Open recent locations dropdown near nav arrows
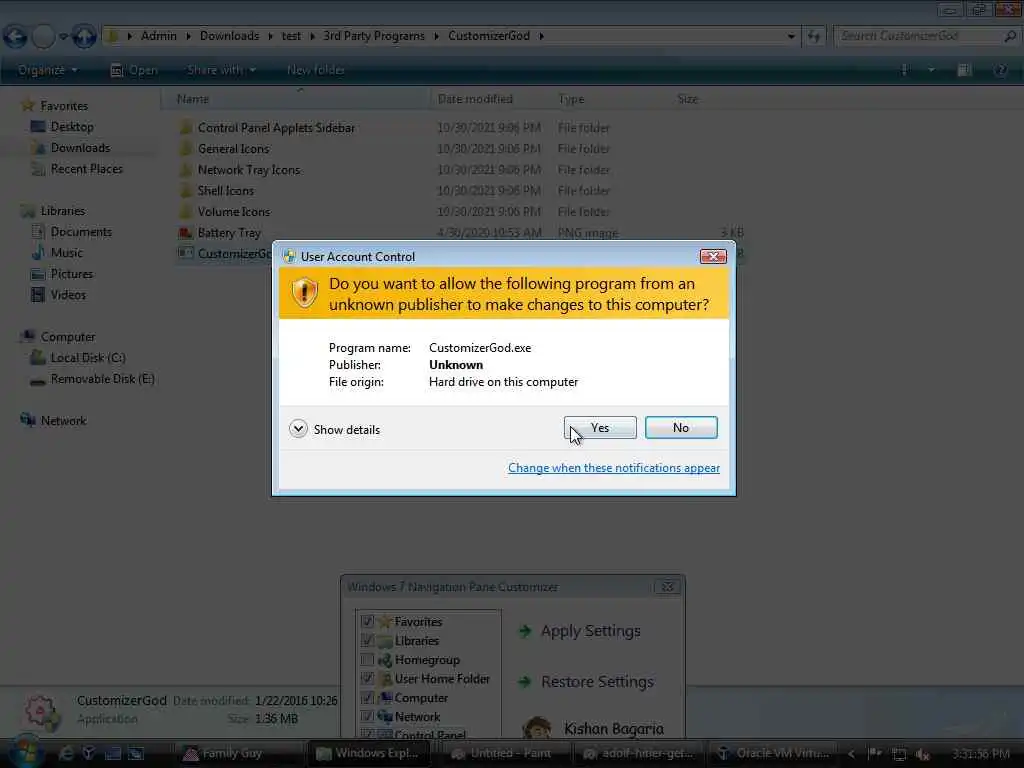This screenshot has height=768, width=1024. click(63, 37)
